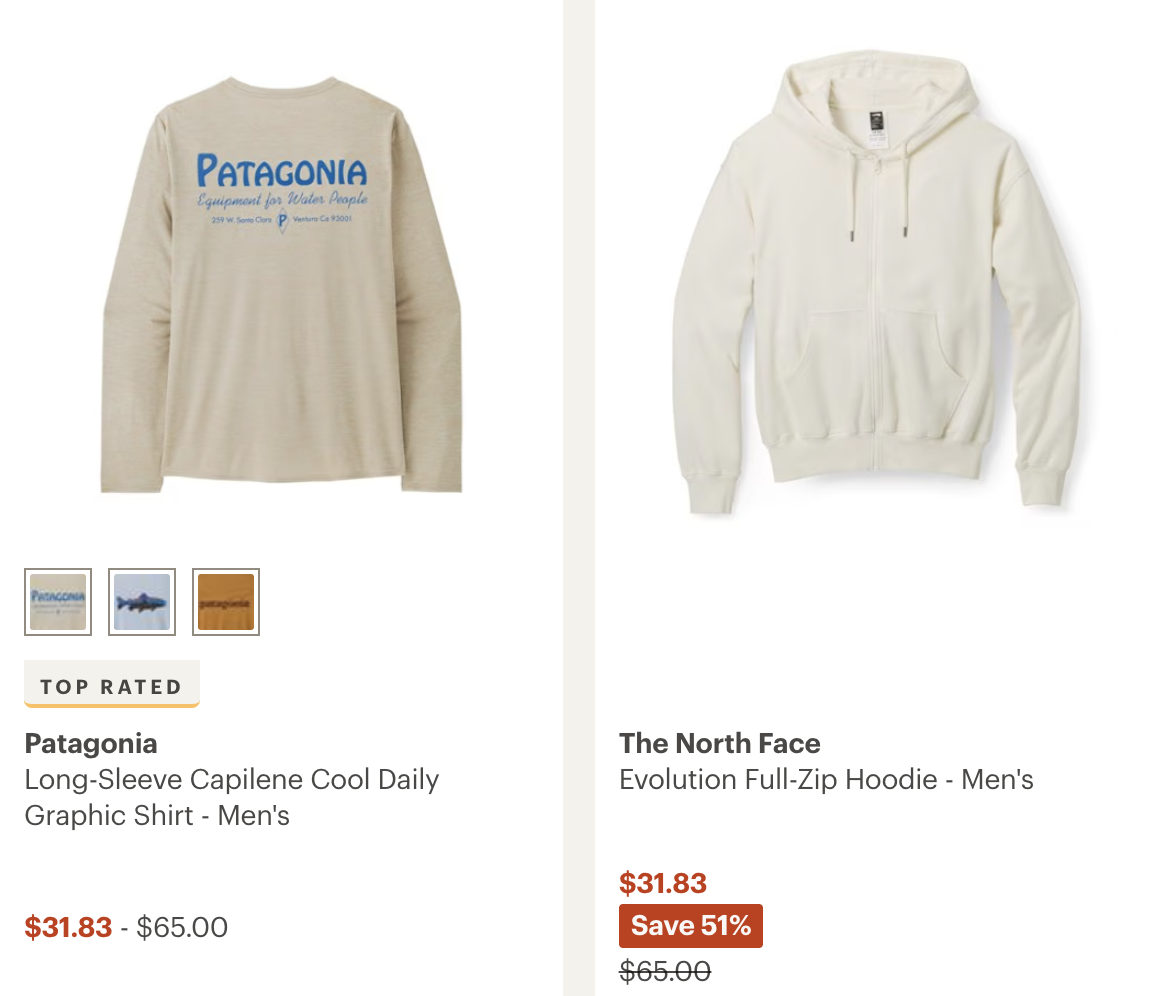Select the light blue fish graphic swatch
The width and height of the screenshot is (1156, 996).
(x=142, y=602)
